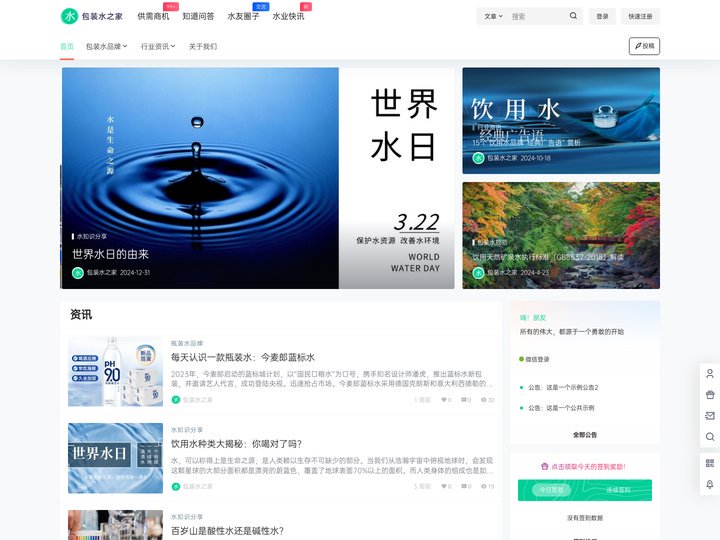Click the 水知识分享 tag on the main slide
The height and width of the screenshot is (540, 720).
(x=92, y=236)
